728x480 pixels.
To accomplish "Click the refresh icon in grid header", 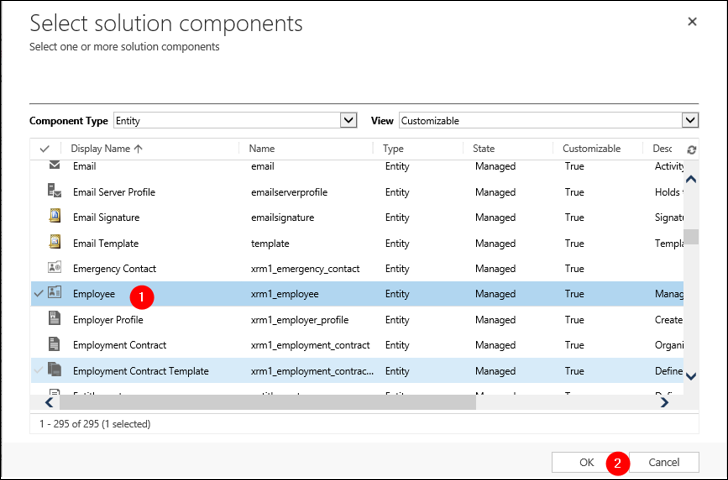I will pyautogui.click(x=691, y=149).
